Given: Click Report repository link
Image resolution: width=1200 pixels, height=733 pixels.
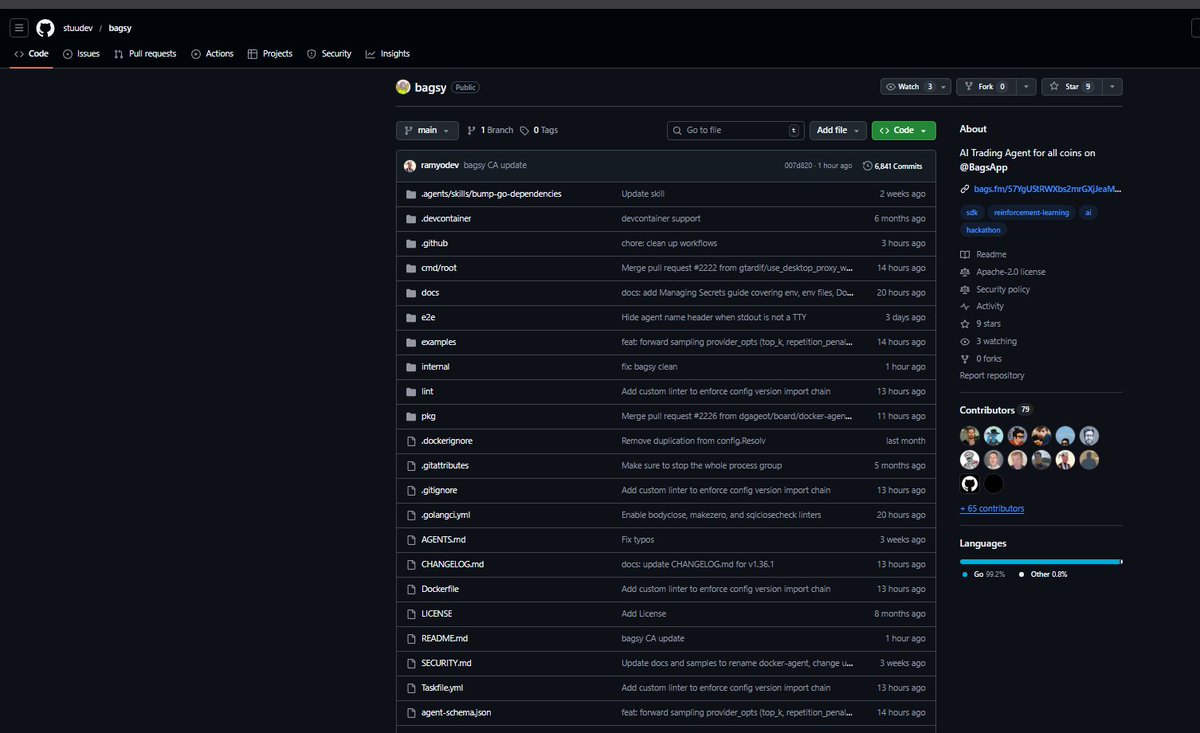Looking at the screenshot, I should tap(992, 376).
